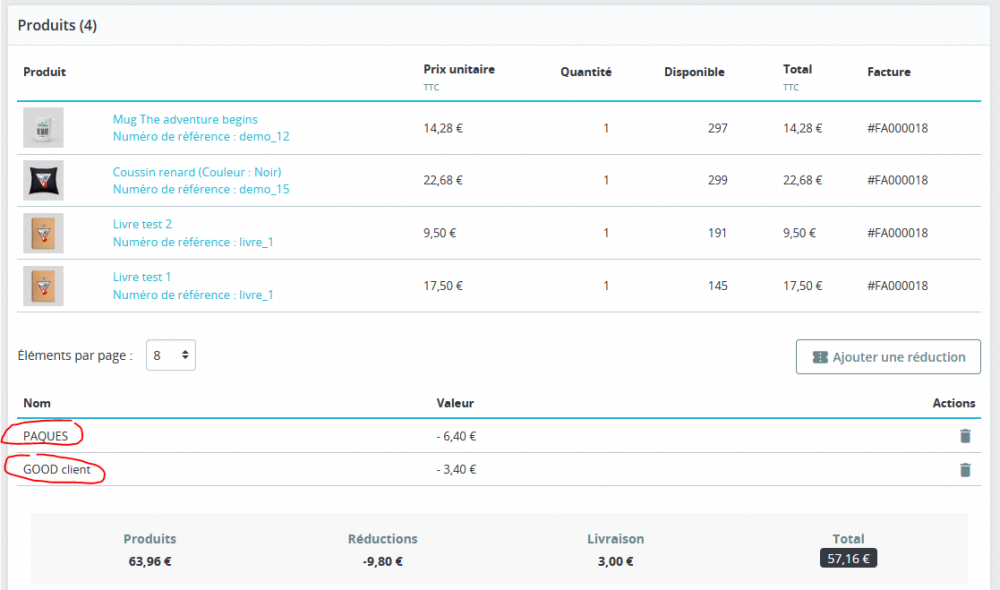The height and width of the screenshot is (590, 1000).
Task: Click available stock 299 in Coussin row
Action: 717,181
